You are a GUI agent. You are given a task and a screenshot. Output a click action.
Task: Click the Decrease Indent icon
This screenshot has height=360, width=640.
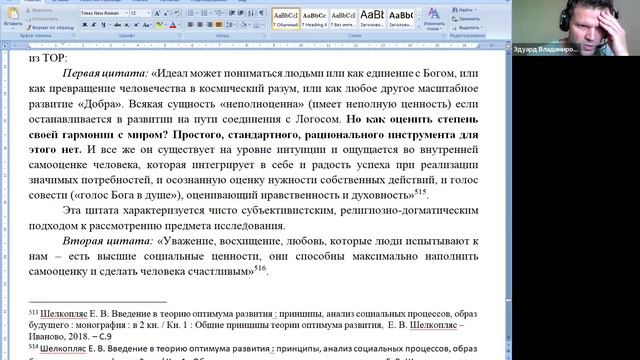point(232,13)
